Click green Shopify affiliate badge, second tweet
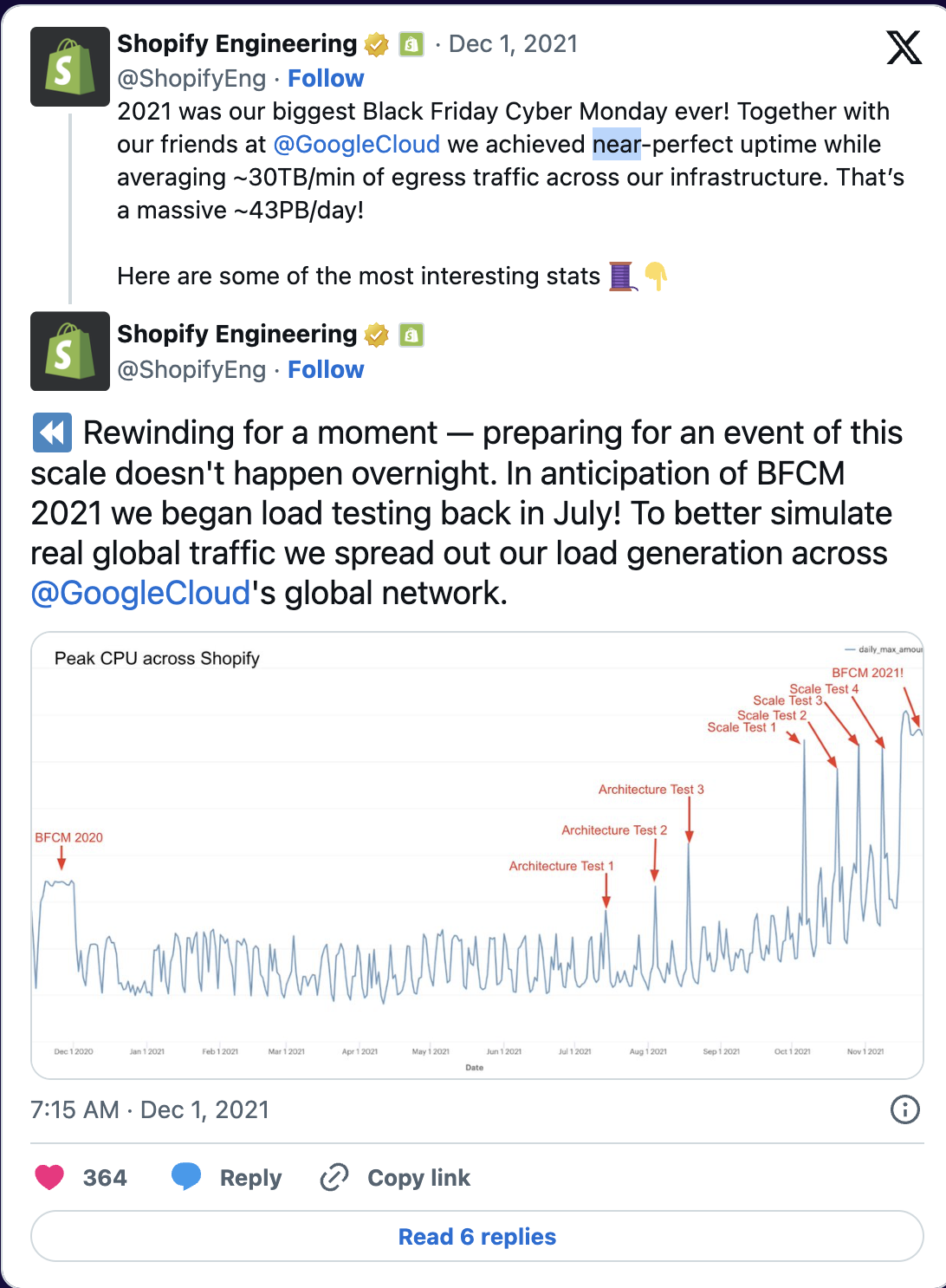Viewport: 946px width, 1288px height. tap(411, 335)
